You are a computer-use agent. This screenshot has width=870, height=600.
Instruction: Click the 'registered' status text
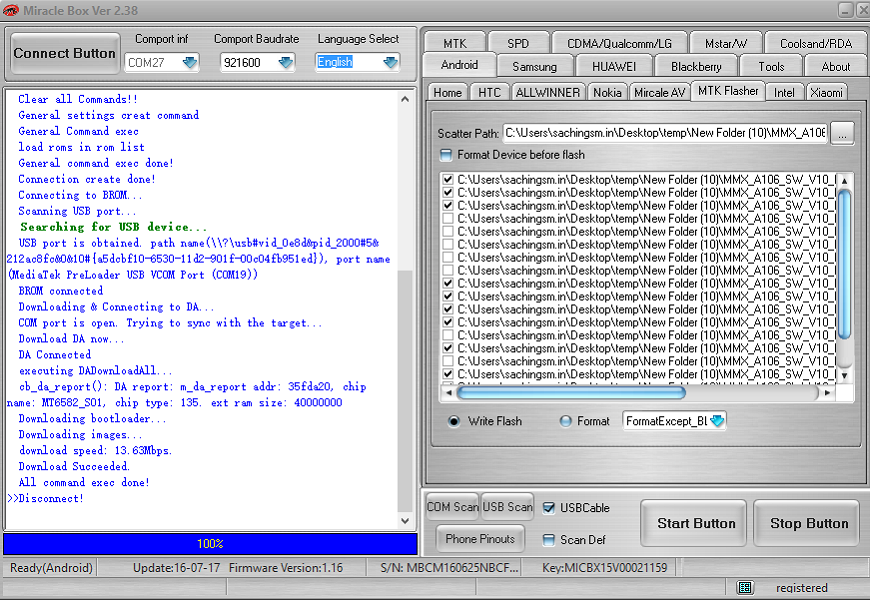(x=801, y=587)
